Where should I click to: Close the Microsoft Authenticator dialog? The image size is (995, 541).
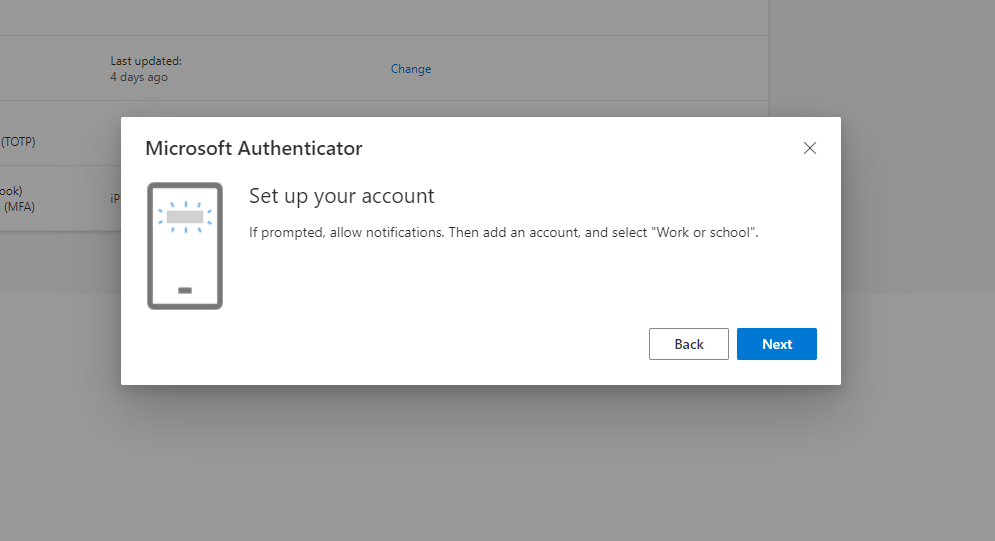pos(810,148)
